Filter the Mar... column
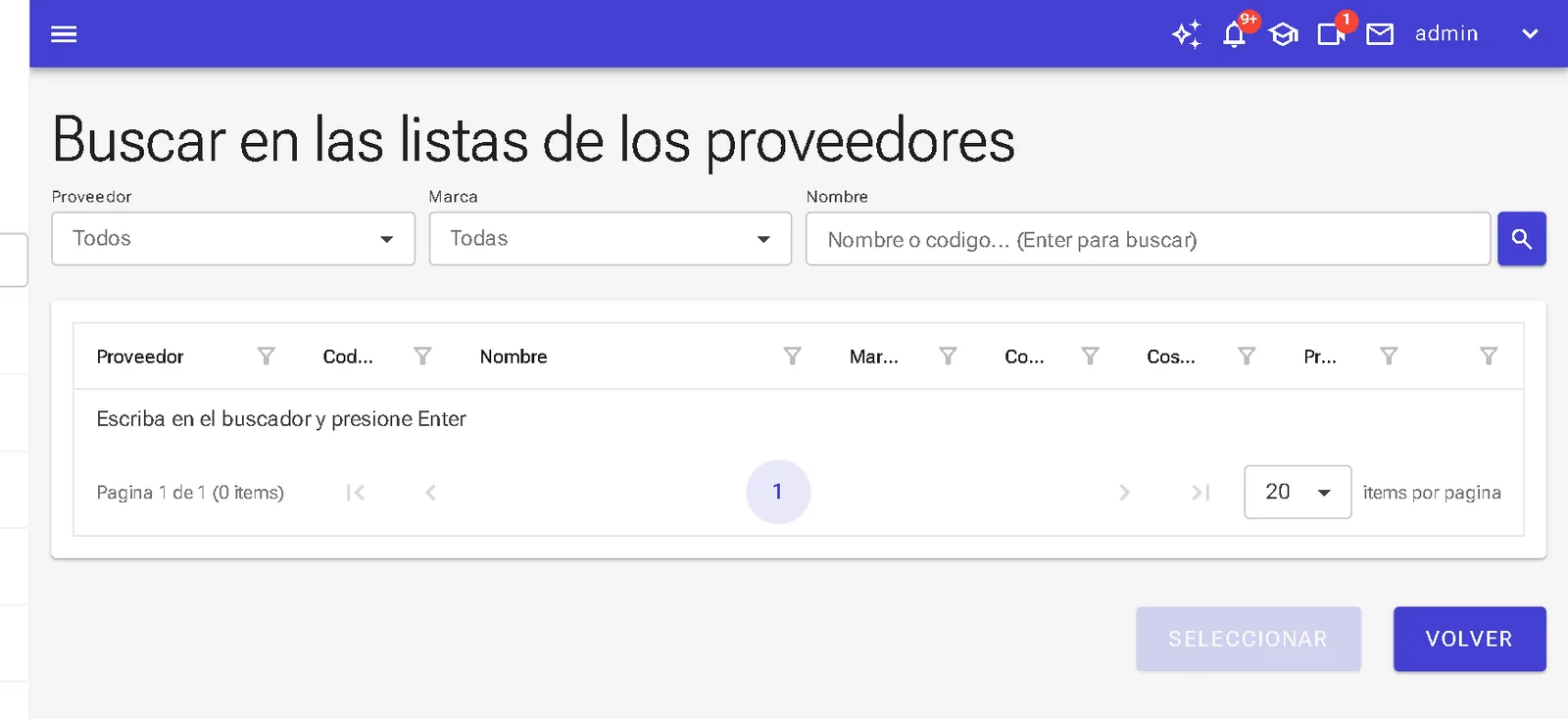 (x=948, y=356)
